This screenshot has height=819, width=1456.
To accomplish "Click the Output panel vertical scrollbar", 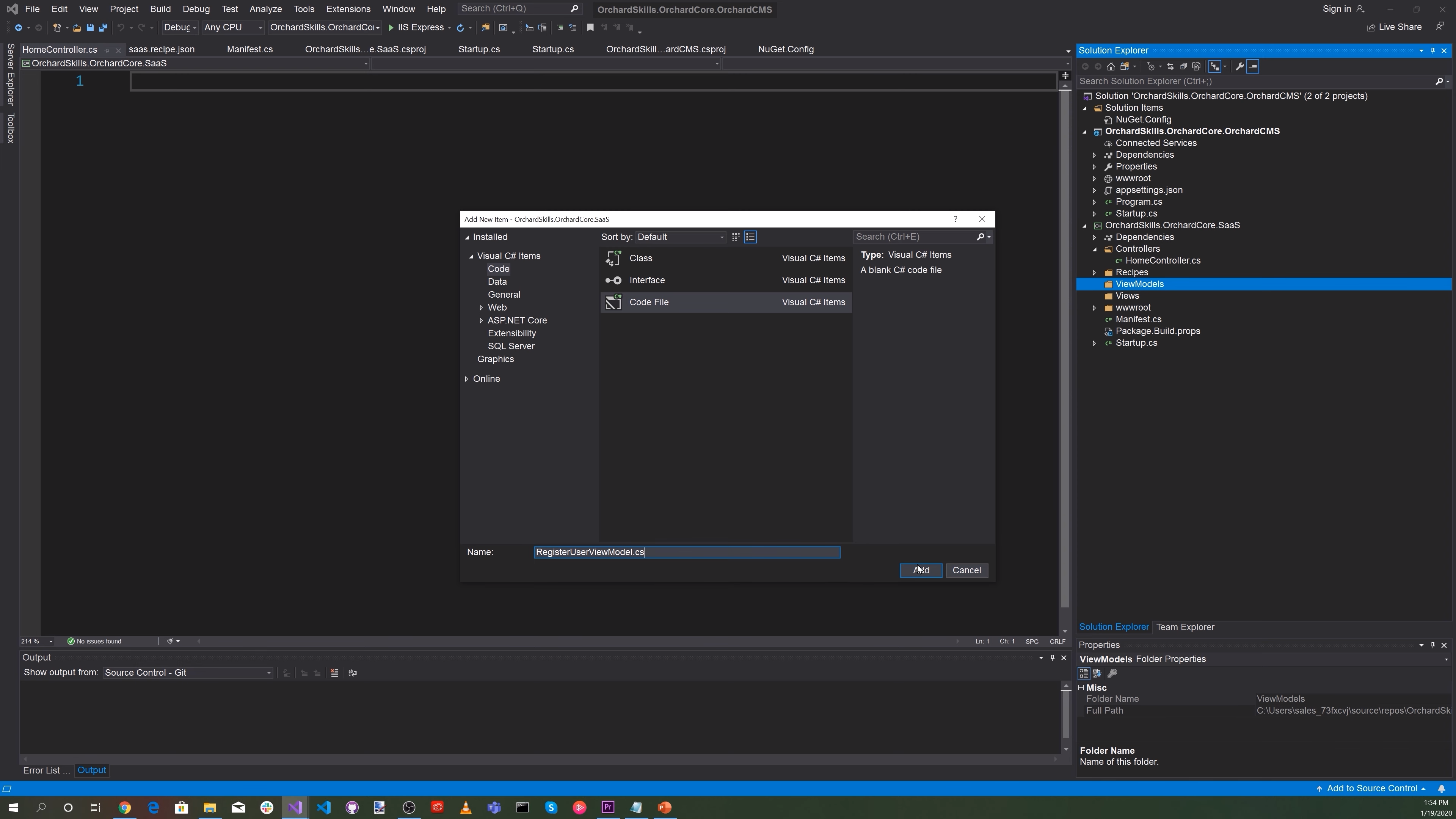I will [x=1066, y=715].
